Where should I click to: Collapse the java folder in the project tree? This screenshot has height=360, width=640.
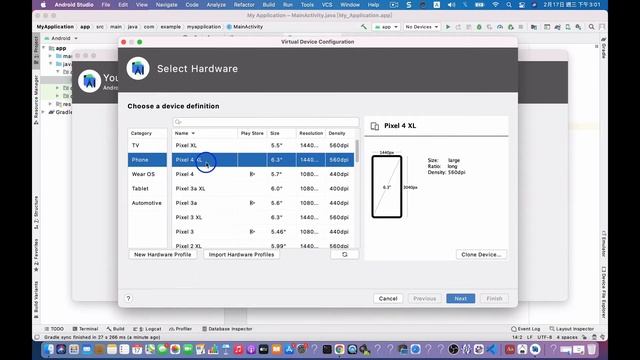51,64
